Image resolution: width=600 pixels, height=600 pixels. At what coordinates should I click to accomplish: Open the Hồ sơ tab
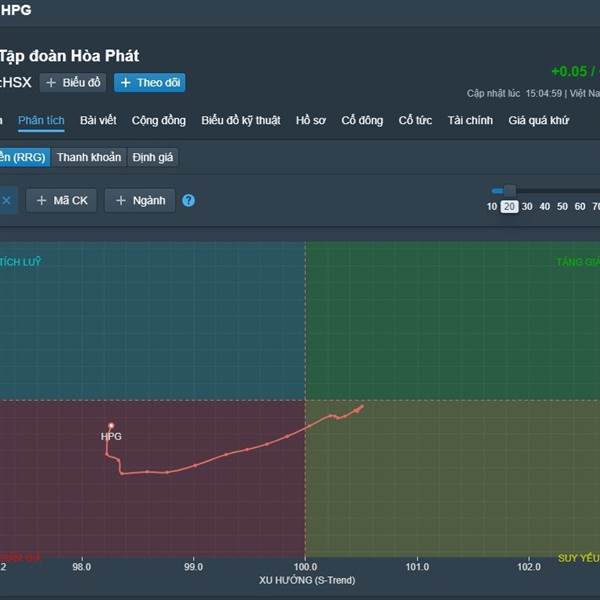[x=311, y=121]
